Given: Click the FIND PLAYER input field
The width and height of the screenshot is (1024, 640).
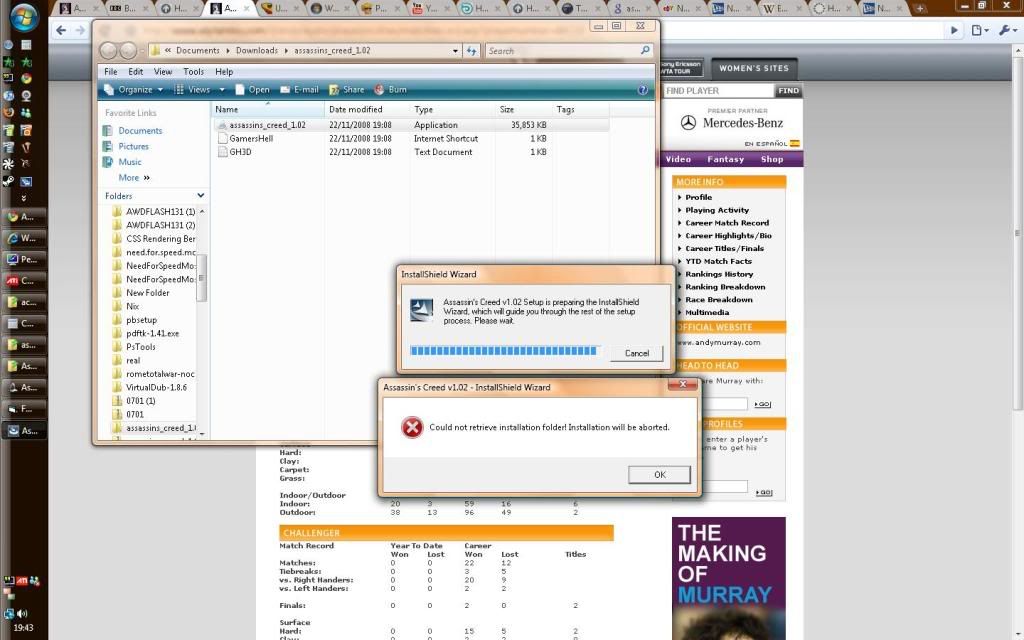Looking at the screenshot, I should (x=718, y=91).
